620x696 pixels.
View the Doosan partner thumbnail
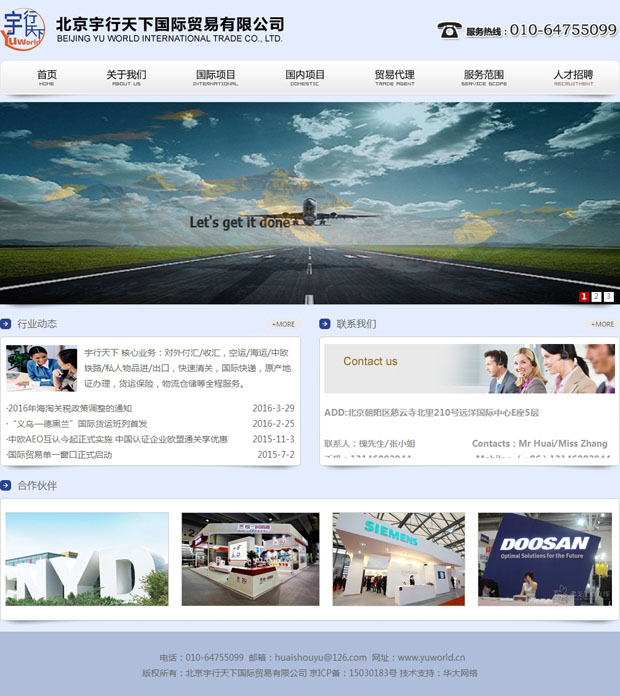(x=544, y=558)
